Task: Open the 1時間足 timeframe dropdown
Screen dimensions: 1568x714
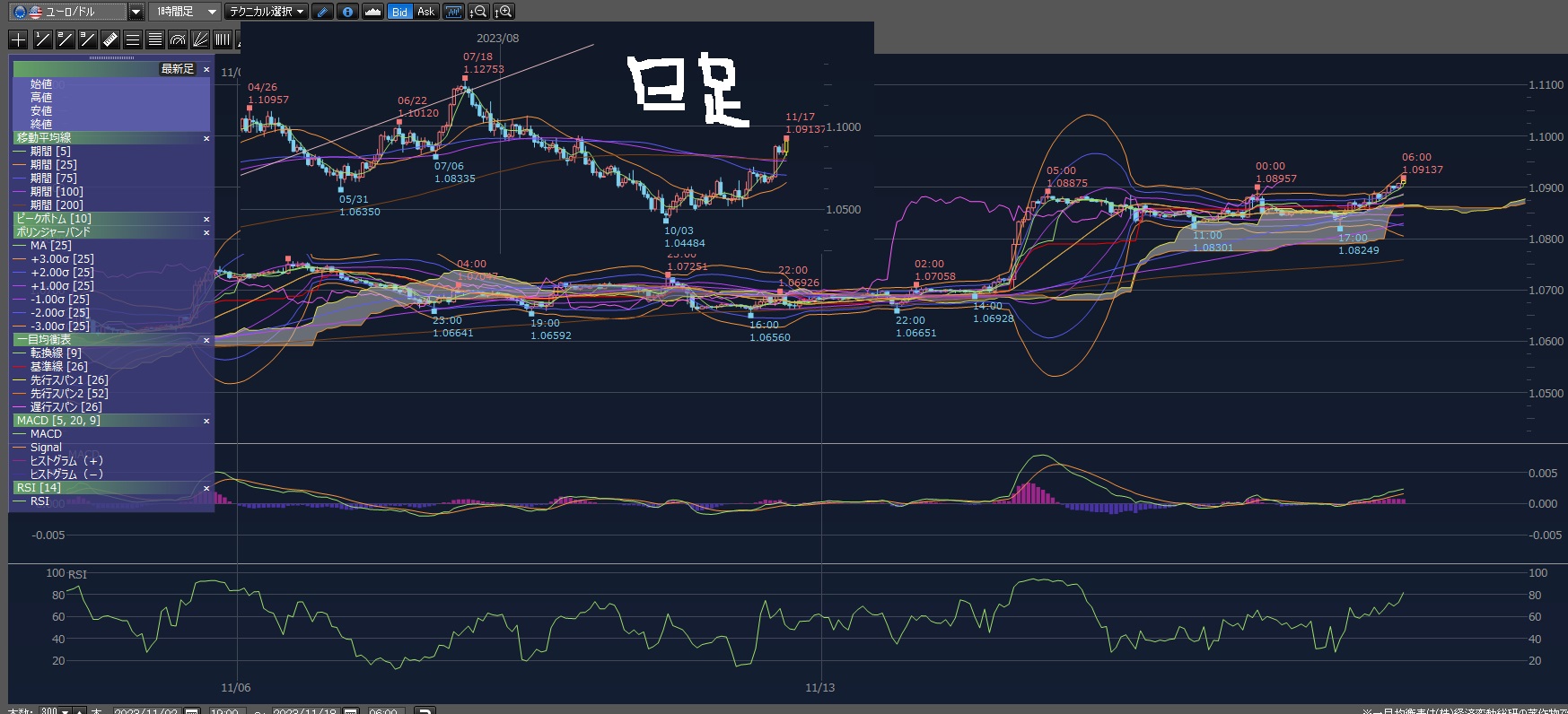Action: point(212,12)
